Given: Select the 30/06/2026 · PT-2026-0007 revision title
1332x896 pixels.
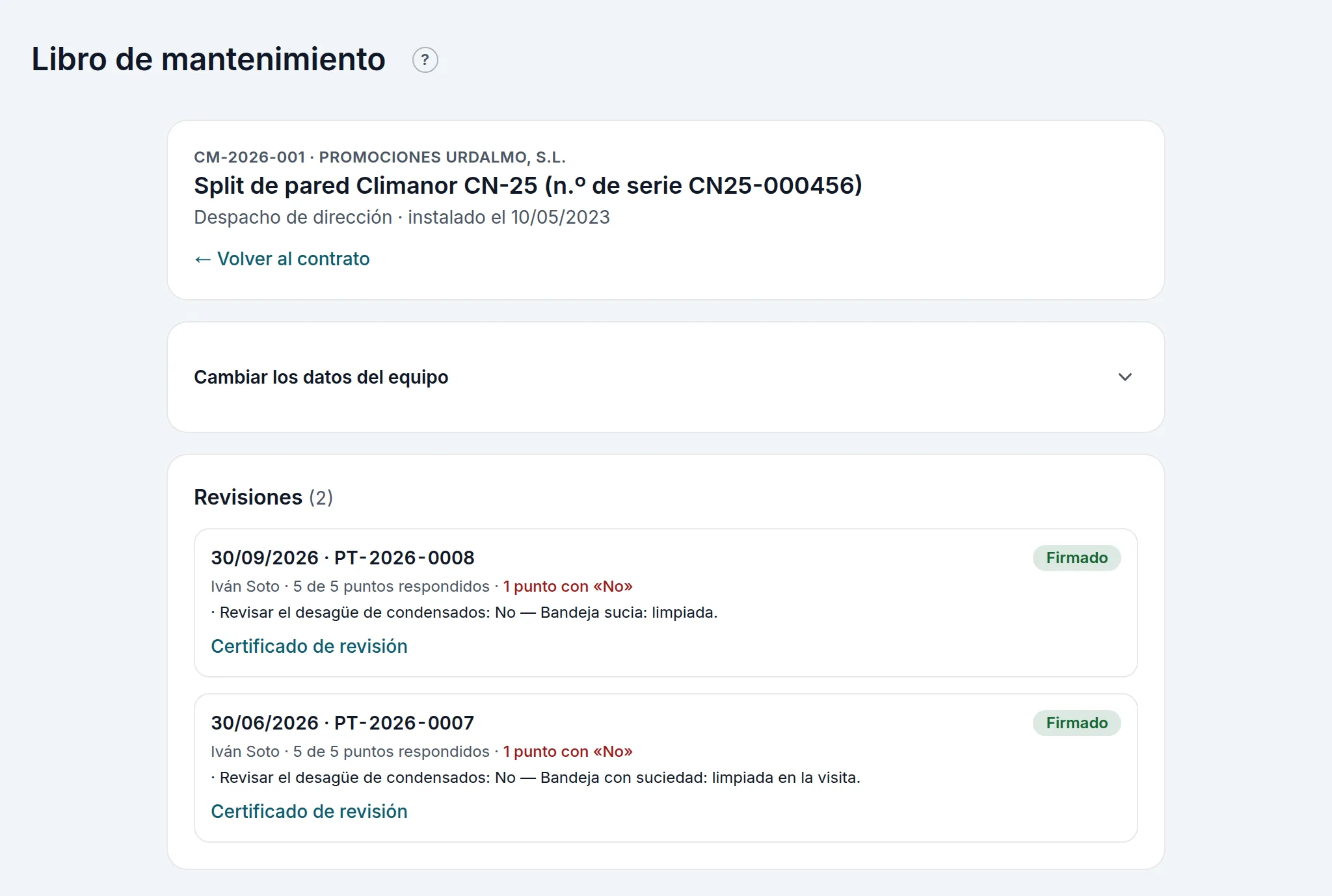Looking at the screenshot, I should [x=343, y=723].
